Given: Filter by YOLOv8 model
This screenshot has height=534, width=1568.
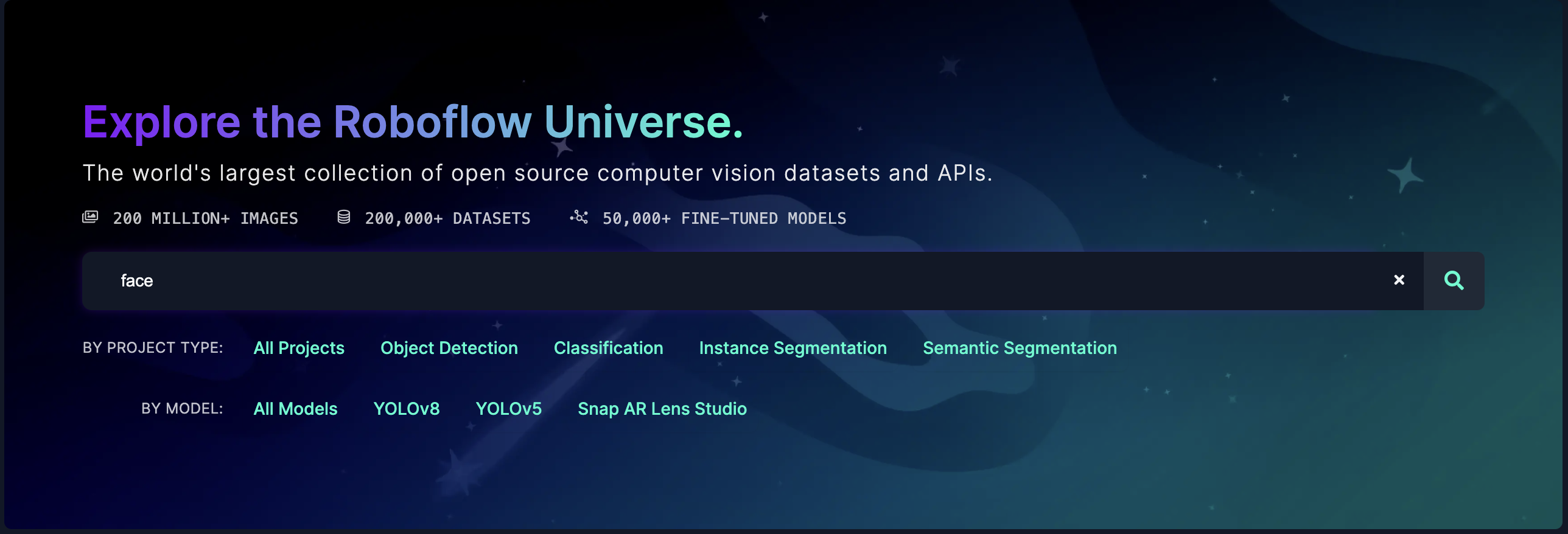Looking at the screenshot, I should pos(407,409).
